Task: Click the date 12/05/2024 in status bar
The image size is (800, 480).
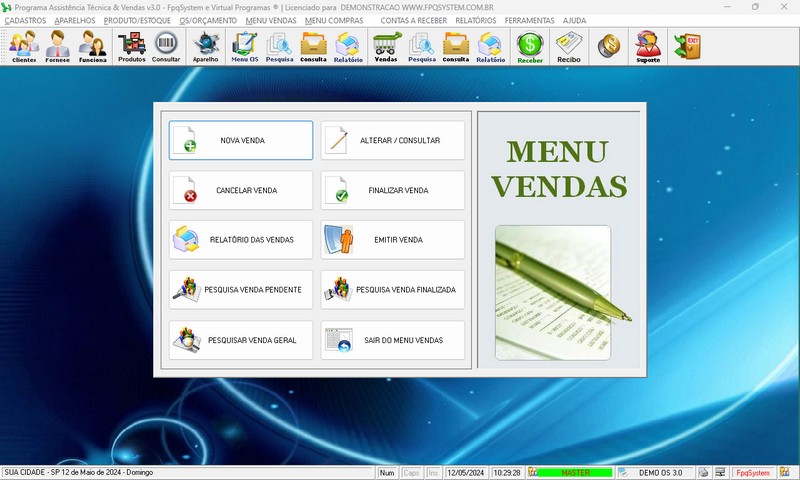Action: coord(465,472)
